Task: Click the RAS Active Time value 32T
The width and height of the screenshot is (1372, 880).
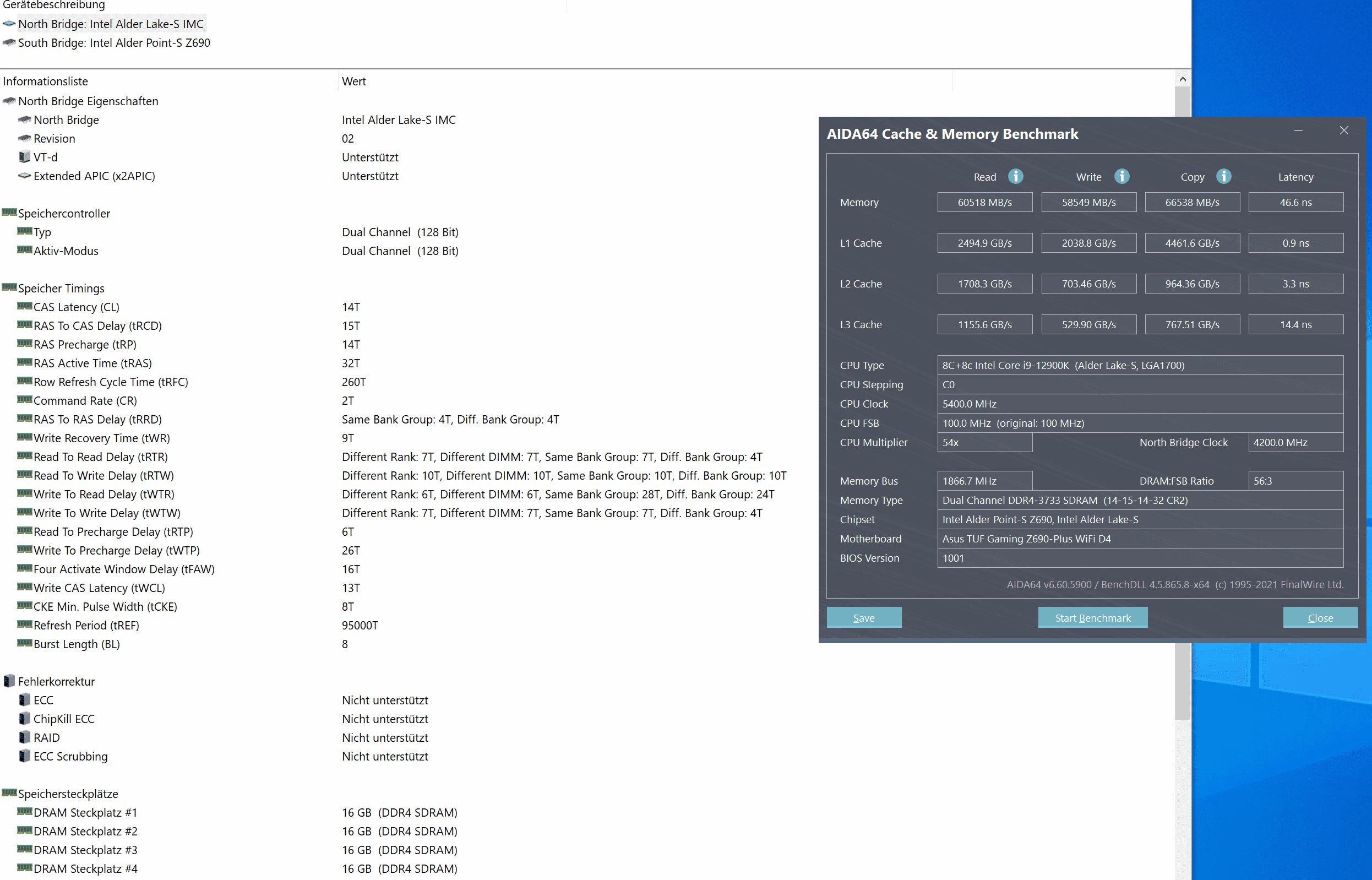Action: click(x=351, y=363)
